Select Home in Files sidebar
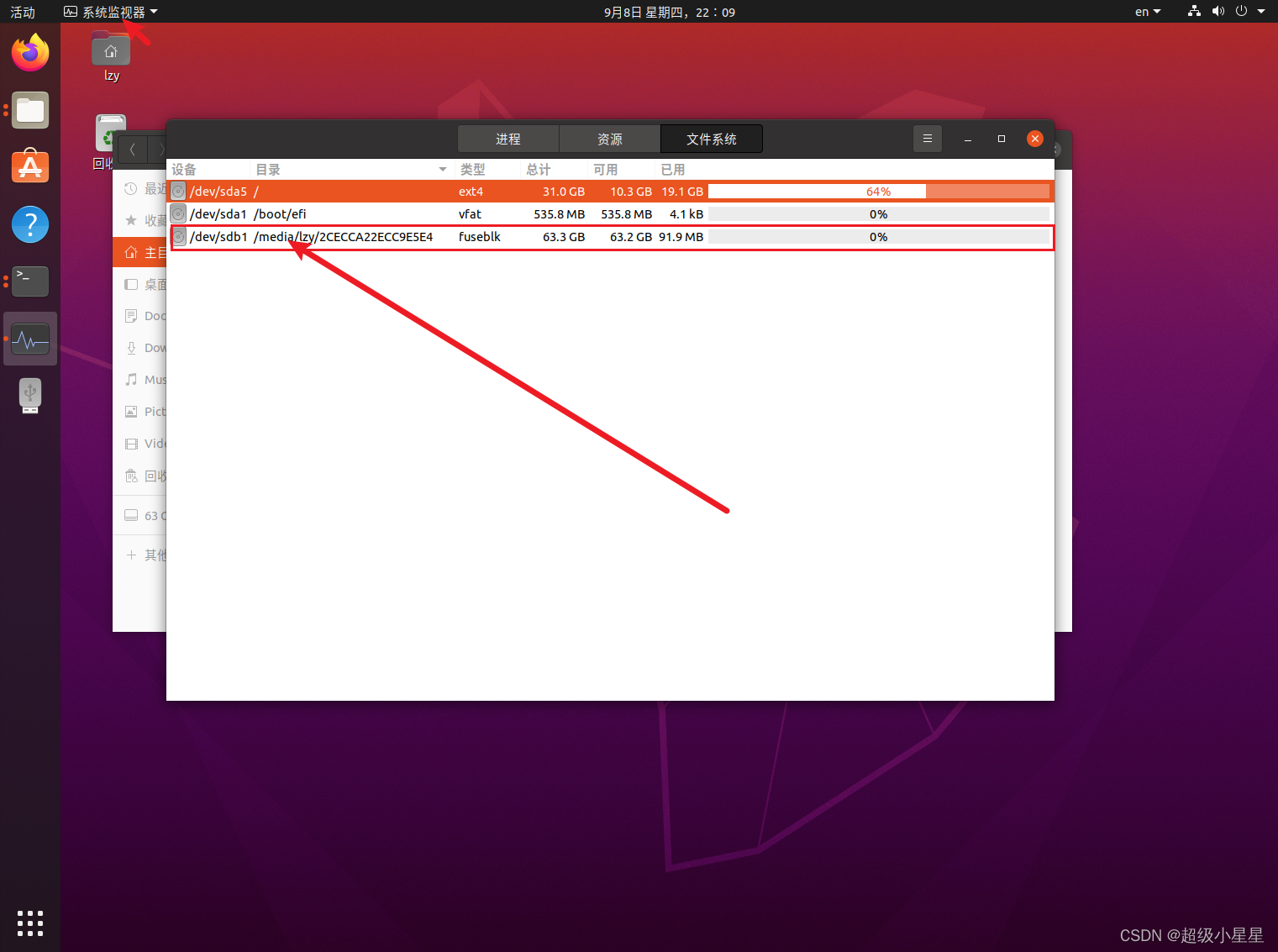This screenshot has height=952, width=1278. click(140, 253)
